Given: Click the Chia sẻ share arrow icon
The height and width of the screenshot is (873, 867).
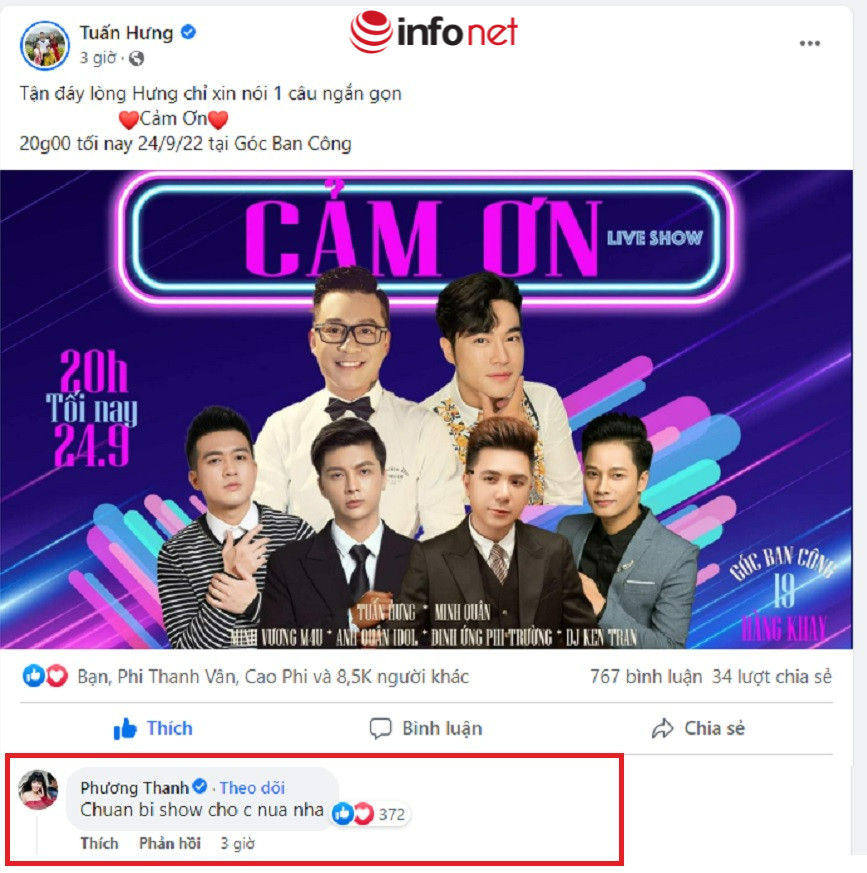Looking at the screenshot, I should tap(662, 728).
